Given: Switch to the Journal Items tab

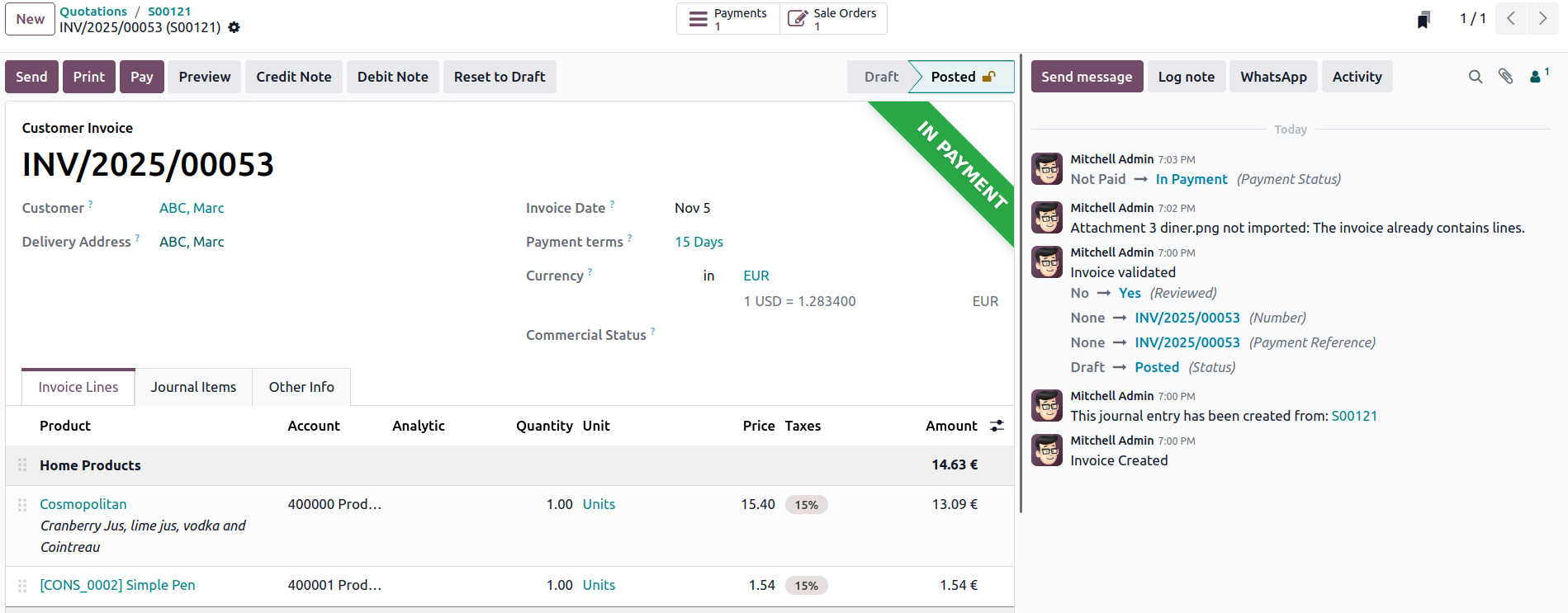Looking at the screenshot, I should [x=193, y=387].
